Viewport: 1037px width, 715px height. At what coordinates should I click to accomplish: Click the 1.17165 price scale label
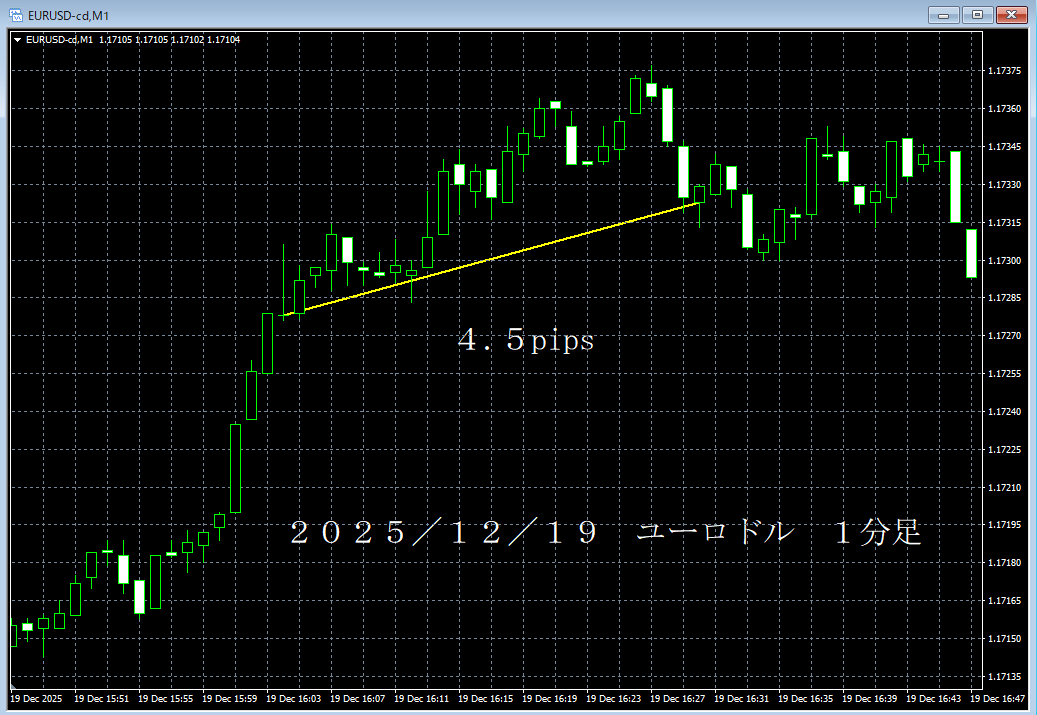pos(1004,601)
